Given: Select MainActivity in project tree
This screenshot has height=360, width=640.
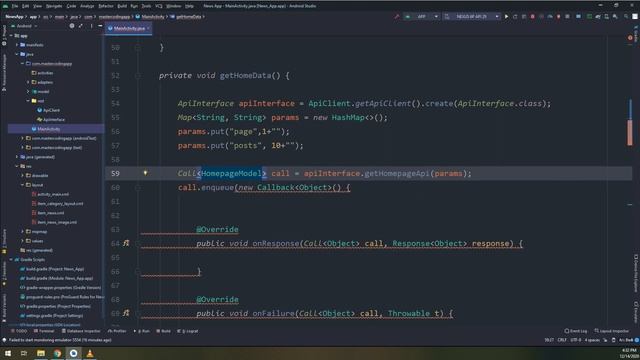Looking at the screenshot, I should point(46,129).
